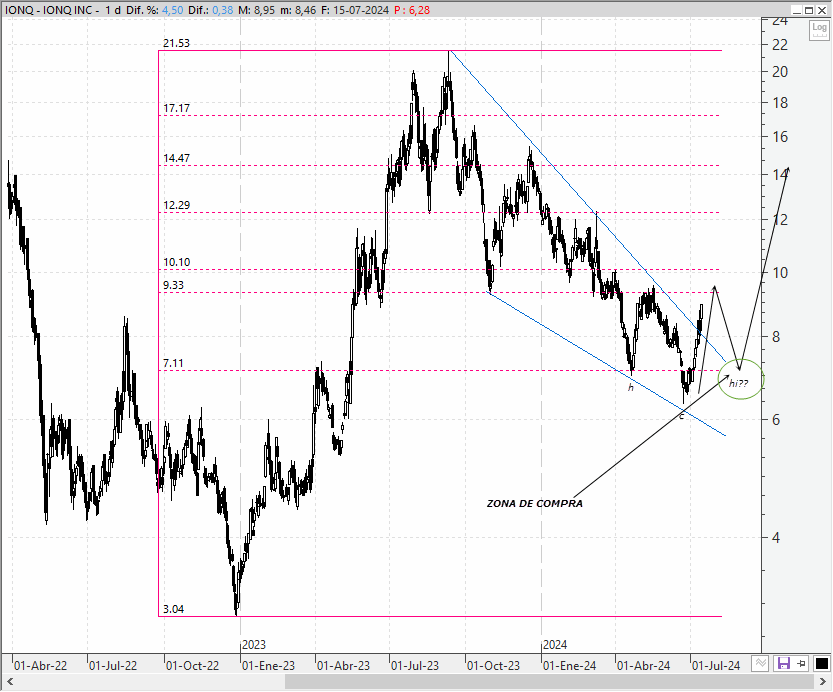Click the '01-Abr-23' date axis label
833x692 pixels.
point(343,665)
